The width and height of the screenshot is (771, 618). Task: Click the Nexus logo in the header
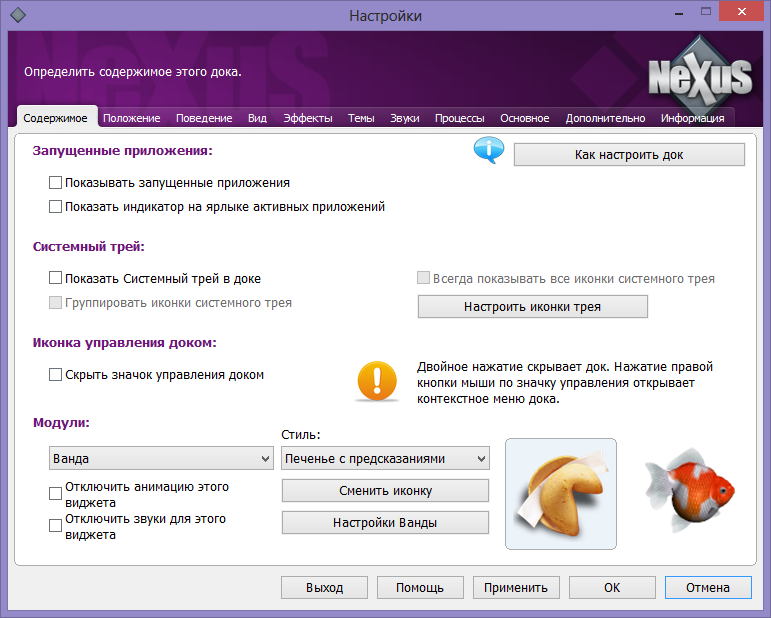coord(700,76)
